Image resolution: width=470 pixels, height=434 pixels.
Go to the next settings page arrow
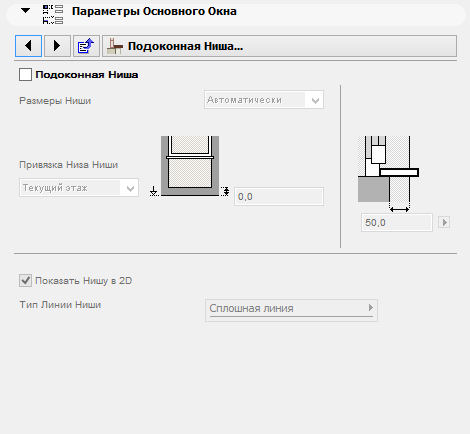click(57, 46)
